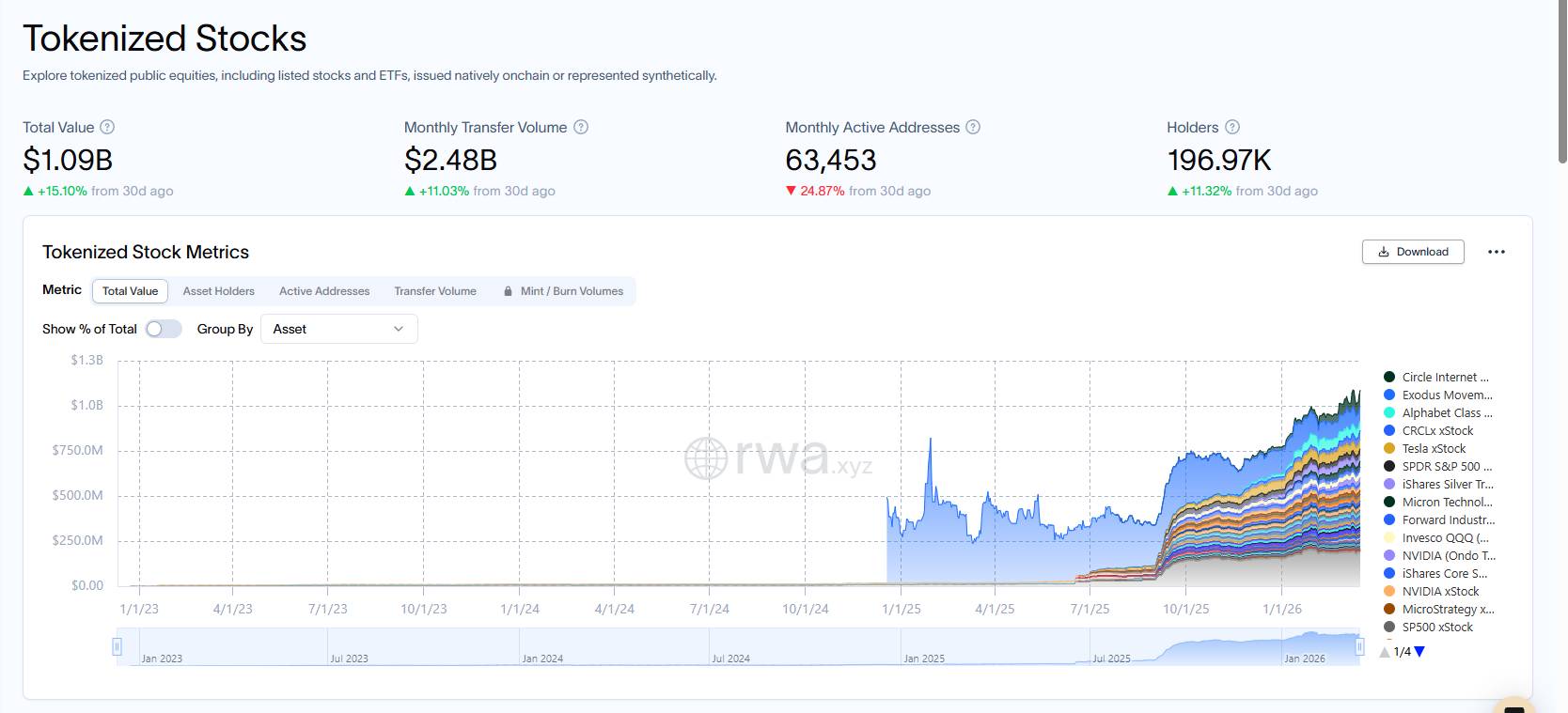Open the three-dot more options menu
This screenshot has width=1568, height=713.
click(1497, 252)
